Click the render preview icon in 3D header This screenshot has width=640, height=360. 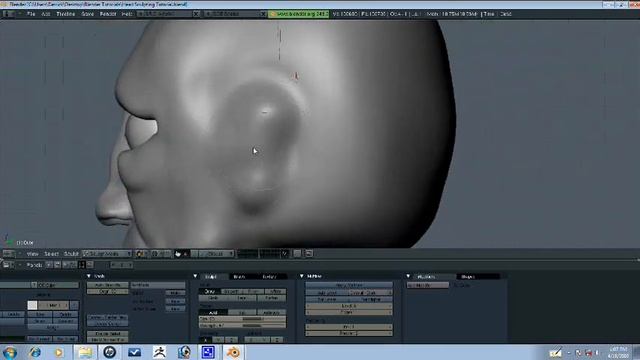309,254
